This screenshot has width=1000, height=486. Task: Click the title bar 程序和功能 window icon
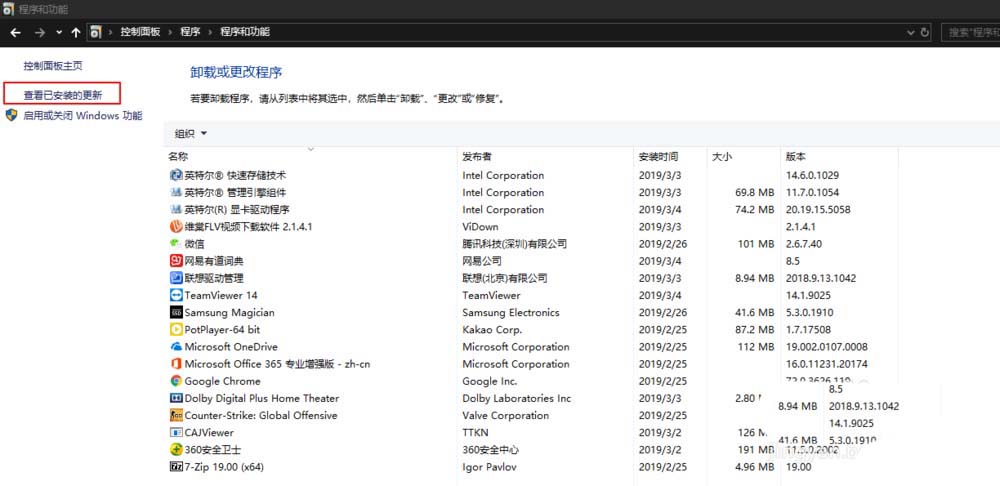pyautogui.click(x=8, y=10)
